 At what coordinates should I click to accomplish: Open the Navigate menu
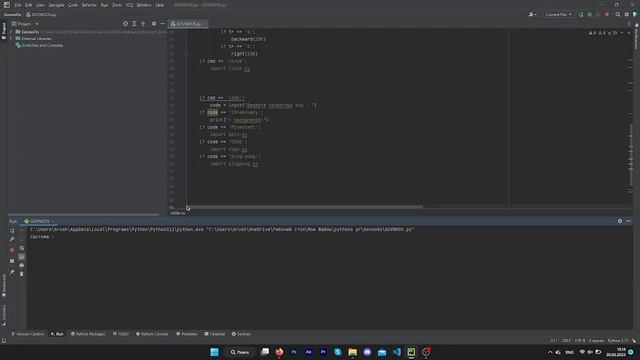click(57, 5)
